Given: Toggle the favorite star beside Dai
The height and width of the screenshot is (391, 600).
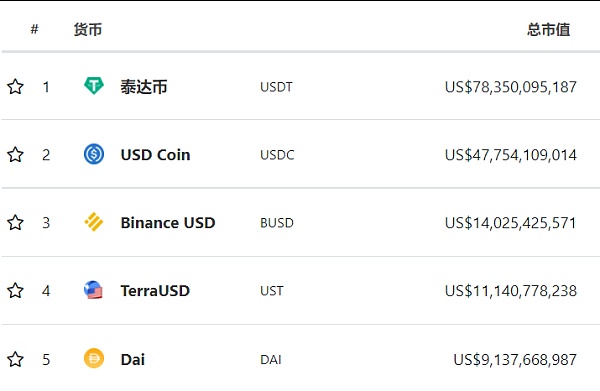Looking at the screenshot, I should [x=15, y=359].
